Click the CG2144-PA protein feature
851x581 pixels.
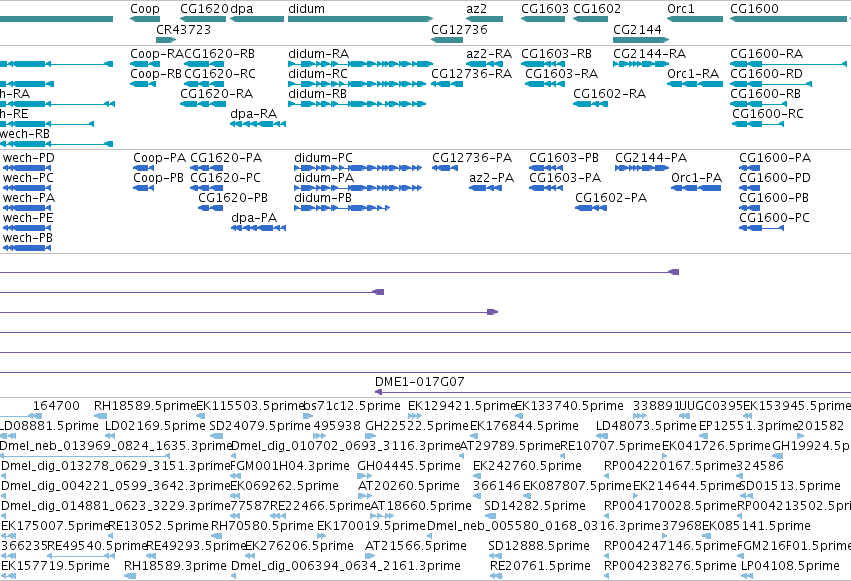pos(642,168)
